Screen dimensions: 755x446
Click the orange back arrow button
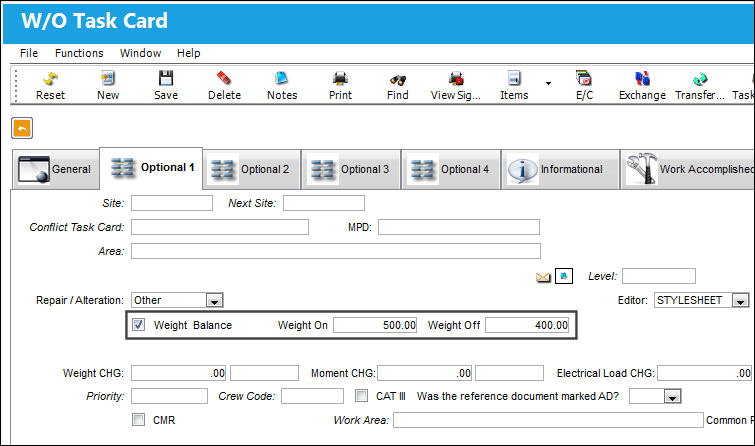tap(22, 128)
